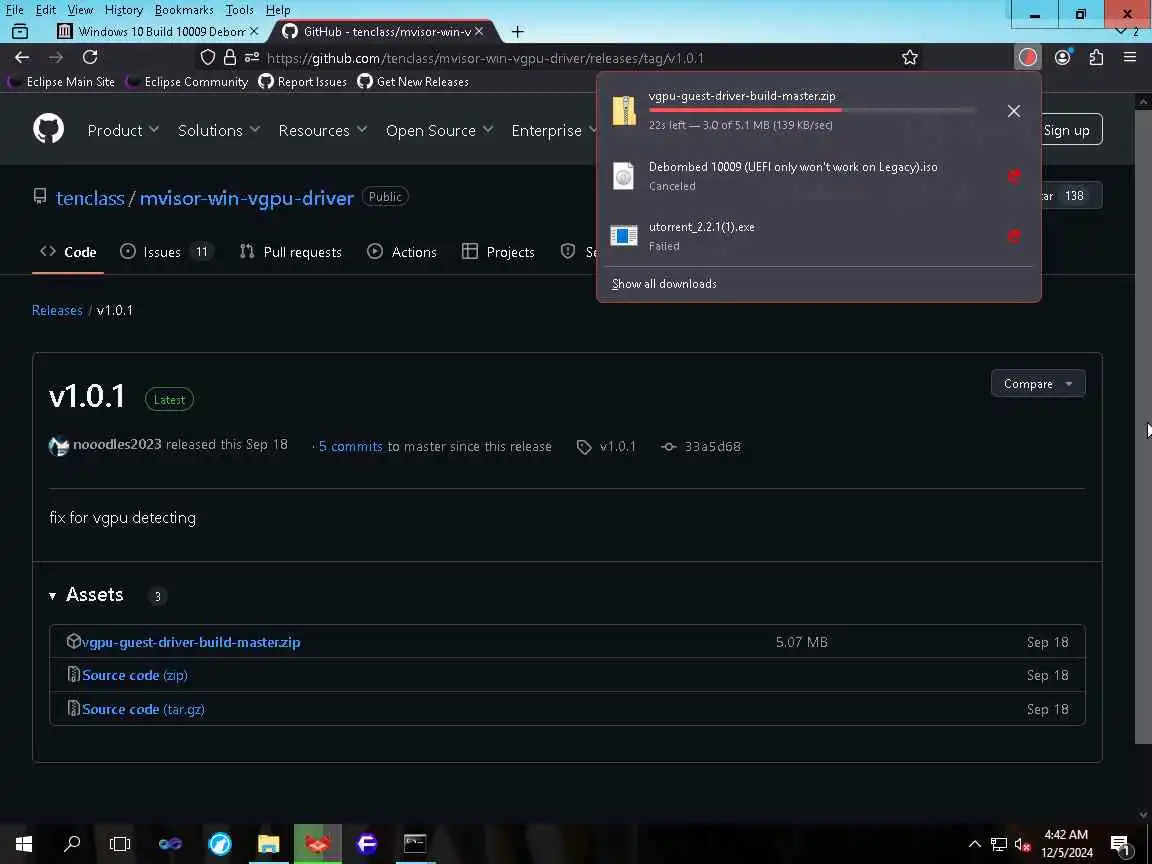Open a new tab with plus button
1152x864 pixels.
tap(517, 32)
